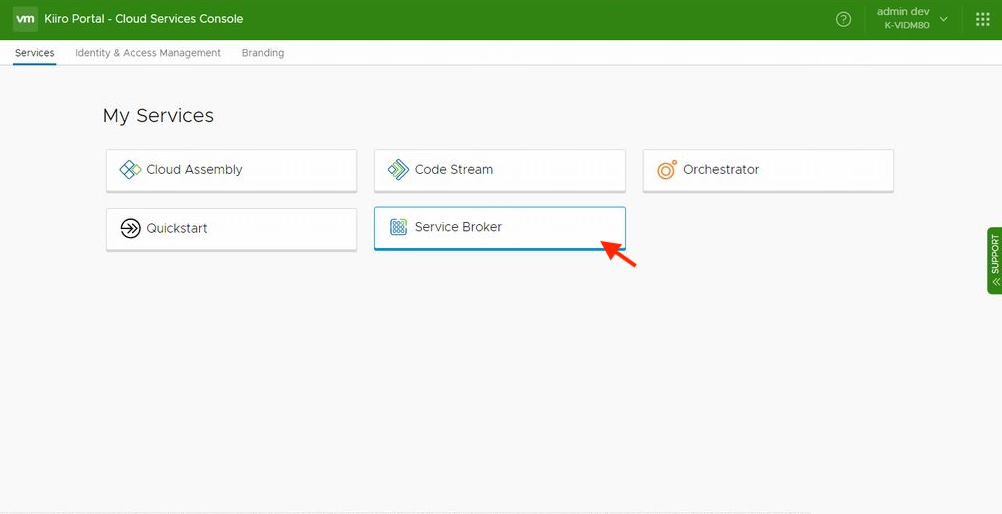The image size is (1002, 514).
Task: Click the Code Stream arrows icon
Action: tap(398, 170)
